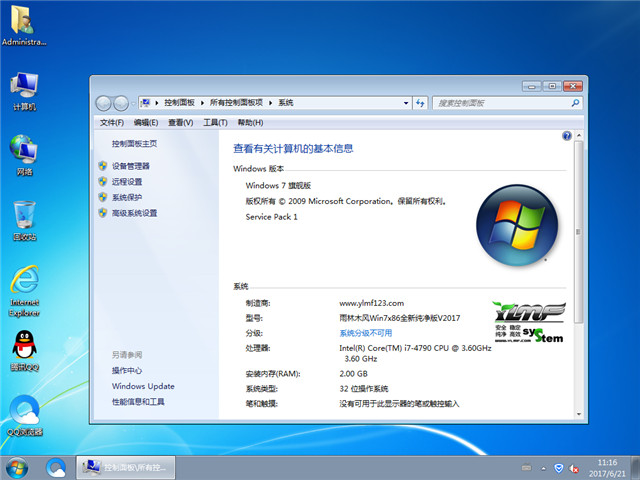Select 控制面板 in the breadcrumb
This screenshot has width=640, height=480.
pos(180,102)
